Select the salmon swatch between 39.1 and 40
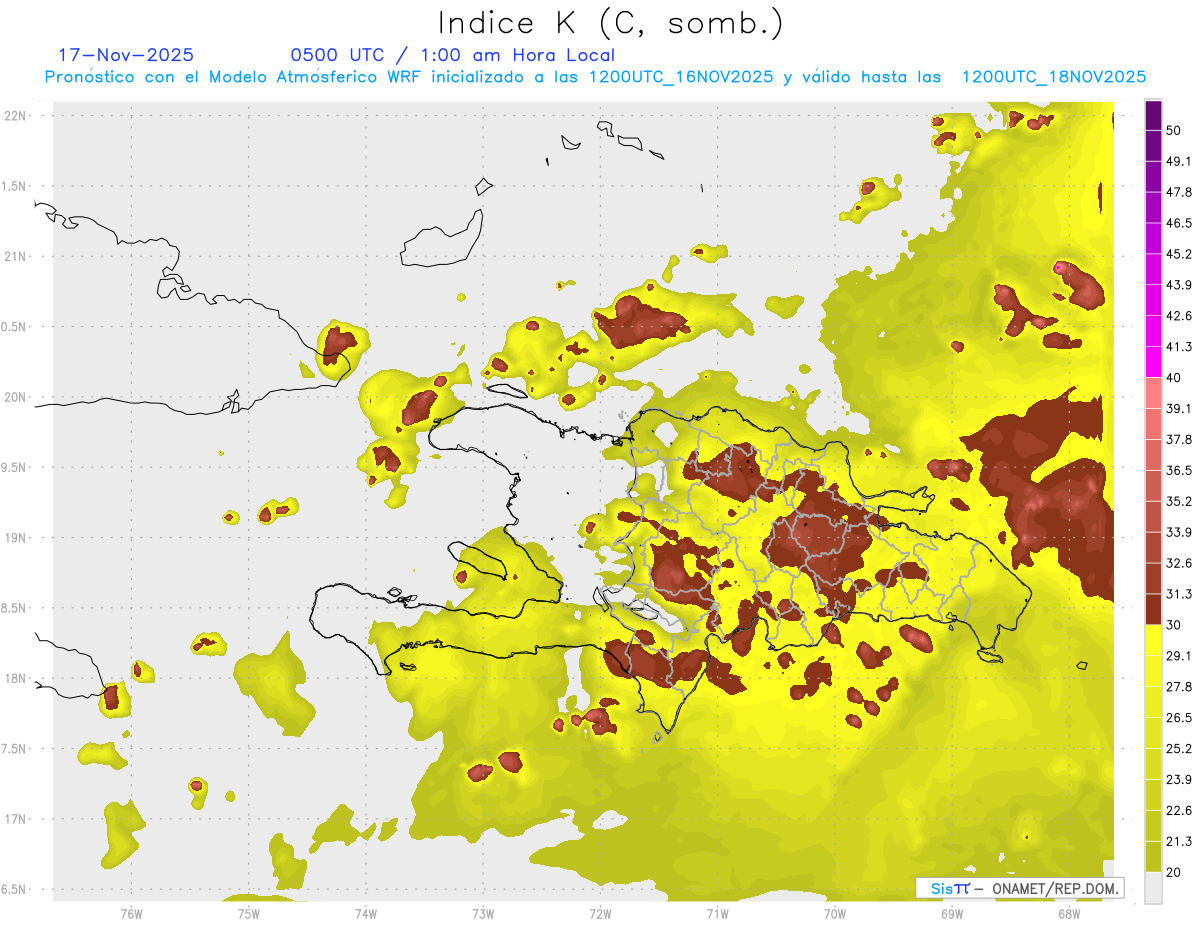The height and width of the screenshot is (927, 1200). coord(1154,393)
